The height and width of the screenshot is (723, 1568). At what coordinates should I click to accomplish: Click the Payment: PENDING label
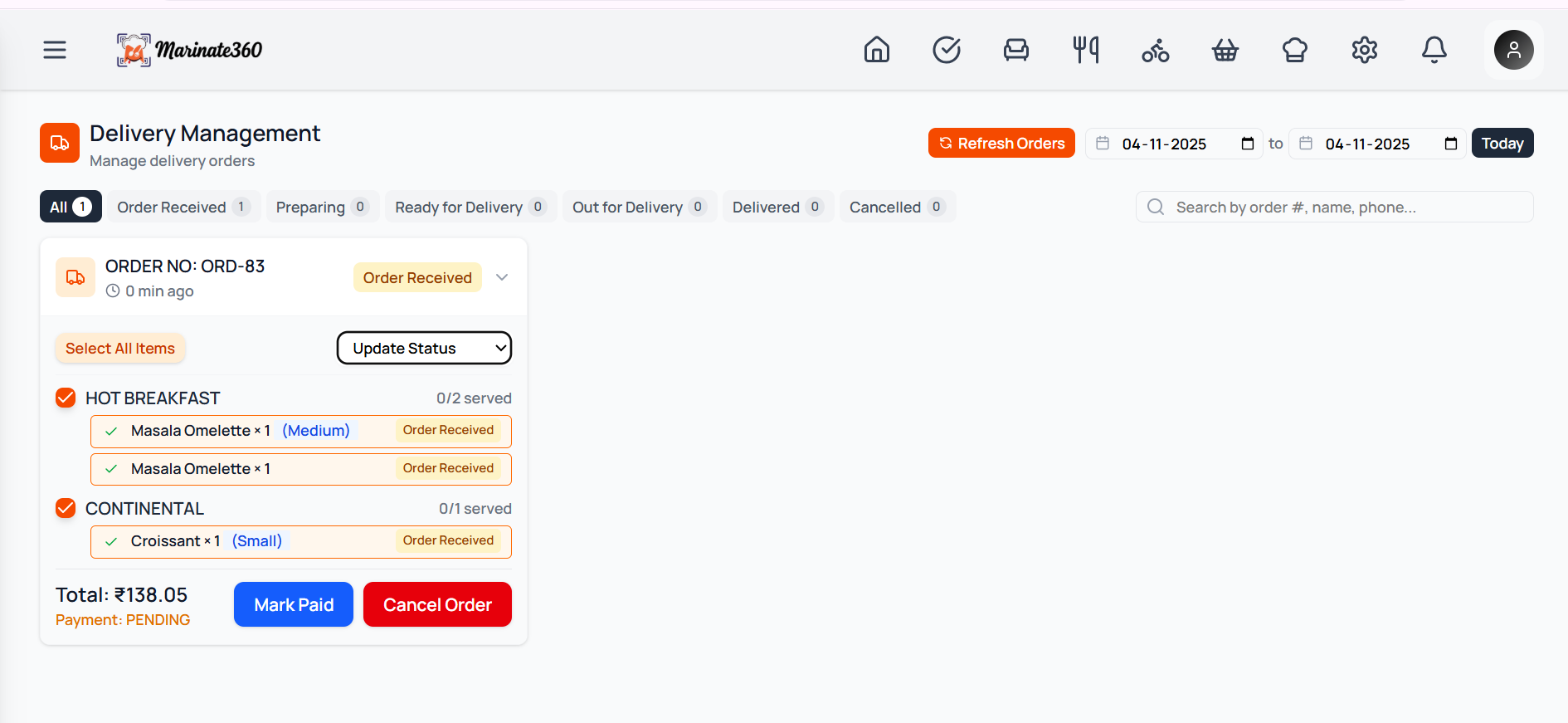pyautogui.click(x=123, y=620)
